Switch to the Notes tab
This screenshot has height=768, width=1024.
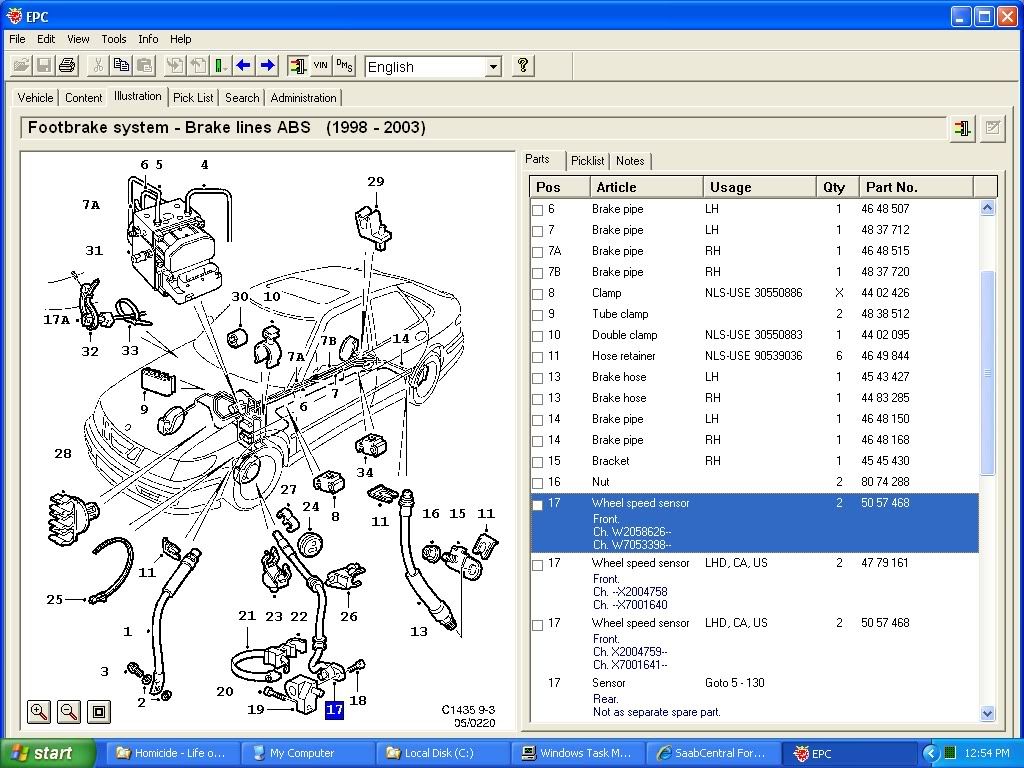pos(630,160)
